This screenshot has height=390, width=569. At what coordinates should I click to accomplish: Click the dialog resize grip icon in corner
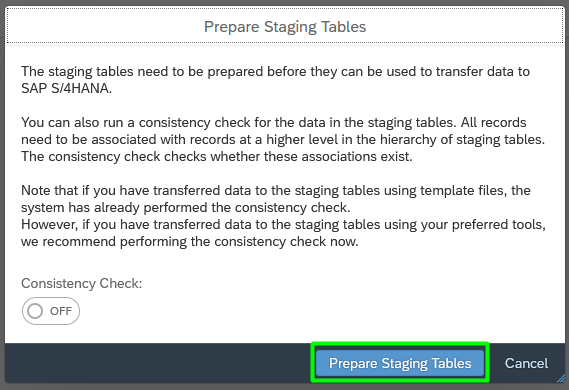tap(561, 378)
